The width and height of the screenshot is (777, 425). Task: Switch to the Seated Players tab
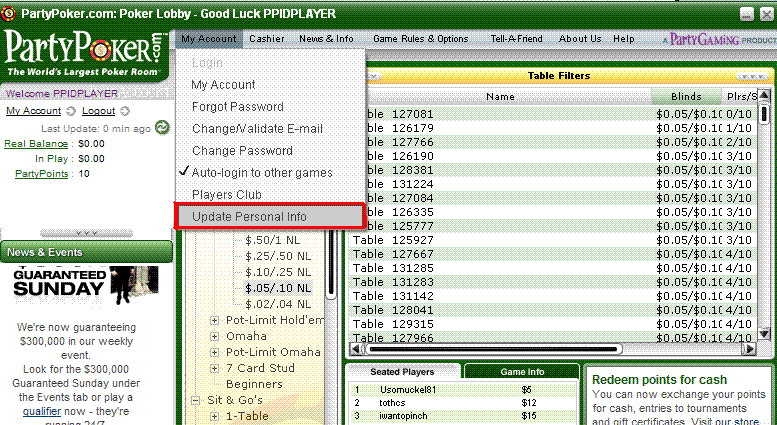[402, 372]
